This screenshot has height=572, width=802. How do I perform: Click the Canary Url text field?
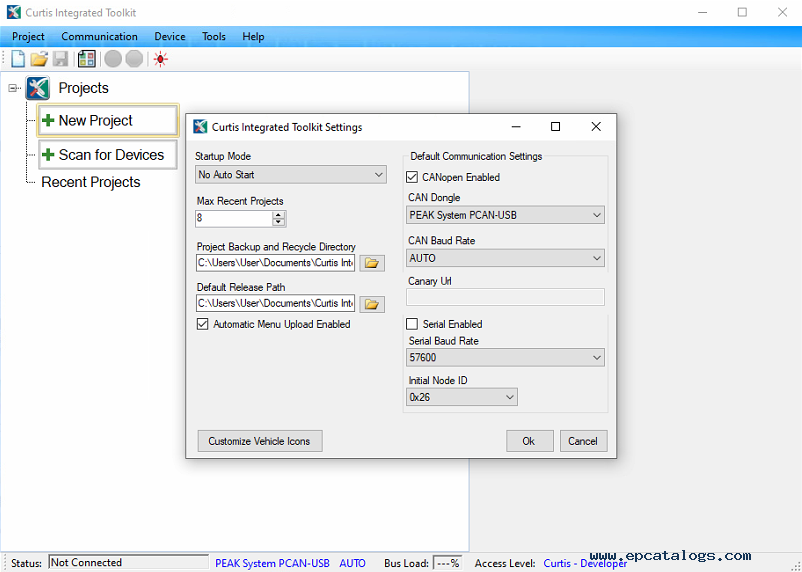(x=505, y=297)
